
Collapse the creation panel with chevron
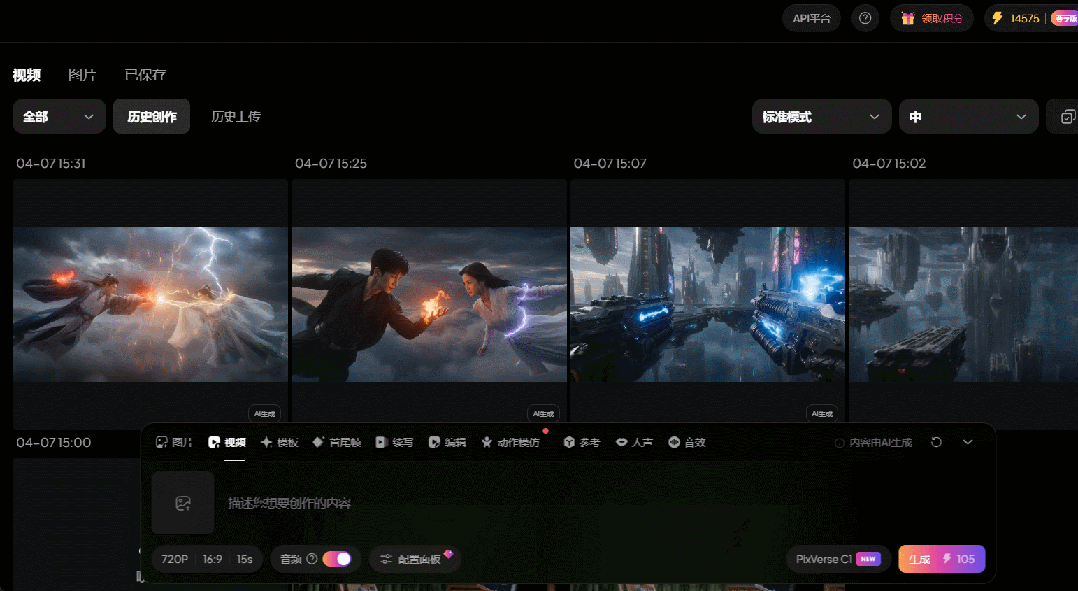(x=967, y=442)
